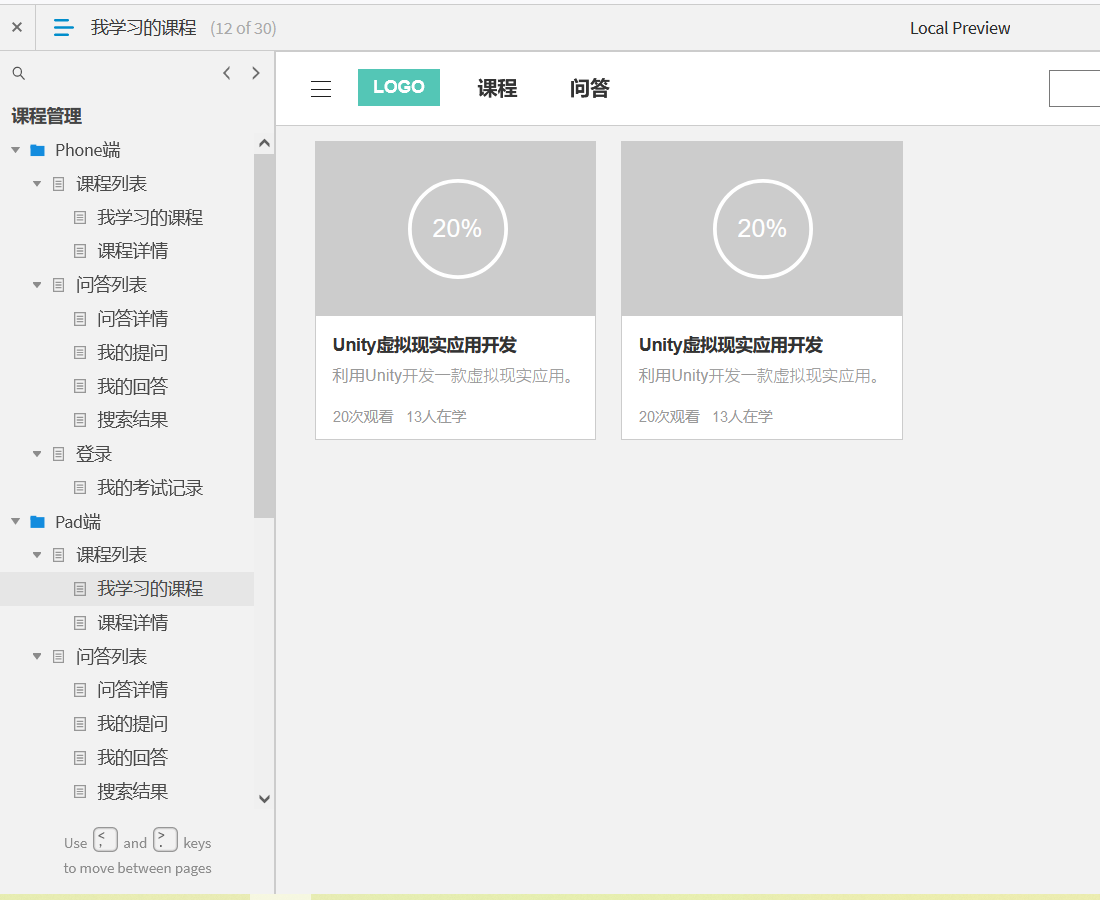Open the 课程 navigation item
Viewport: 1100px width, 900px height.
[x=497, y=88]
